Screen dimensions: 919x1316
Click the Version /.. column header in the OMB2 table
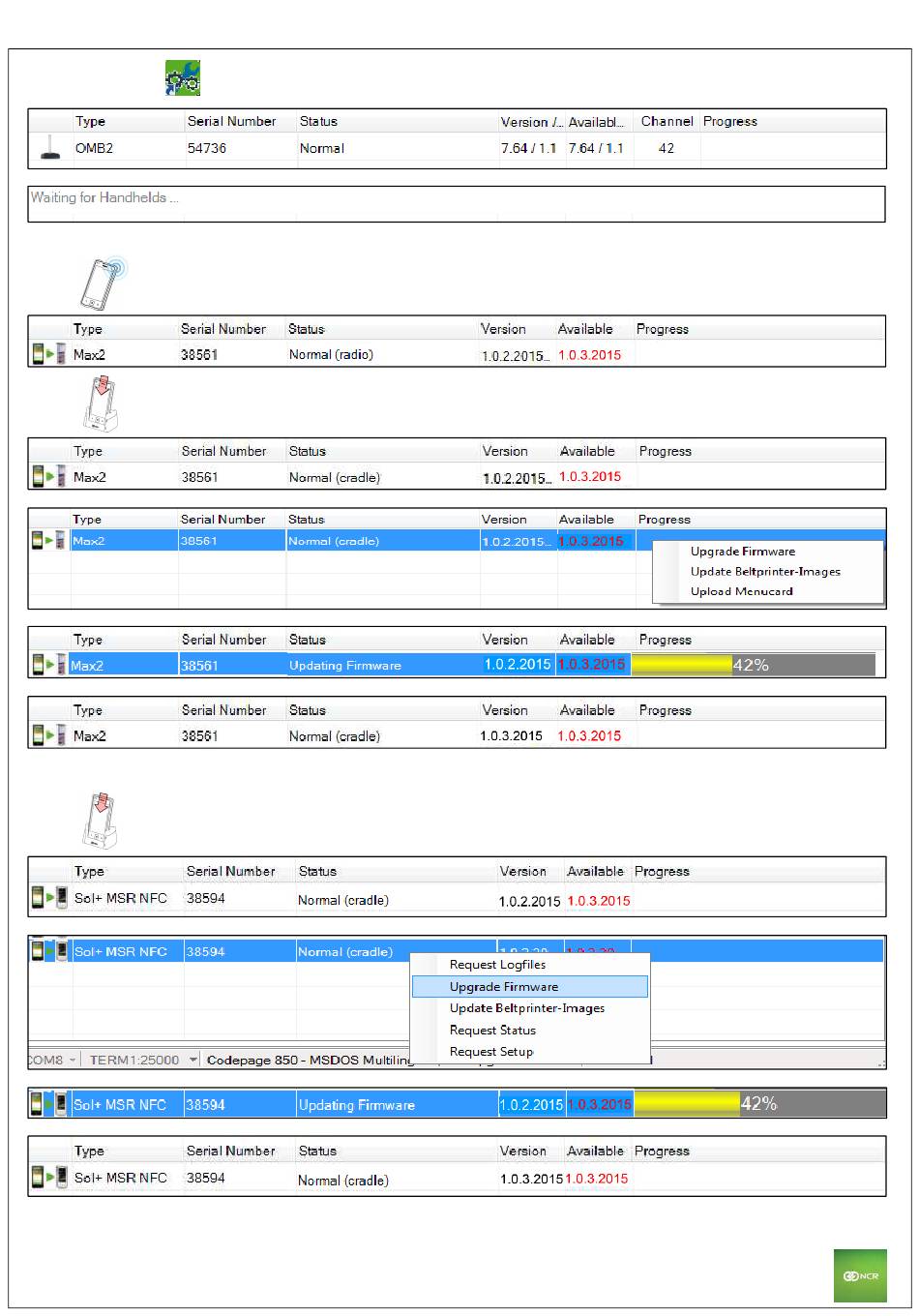(x=531, y=122)
